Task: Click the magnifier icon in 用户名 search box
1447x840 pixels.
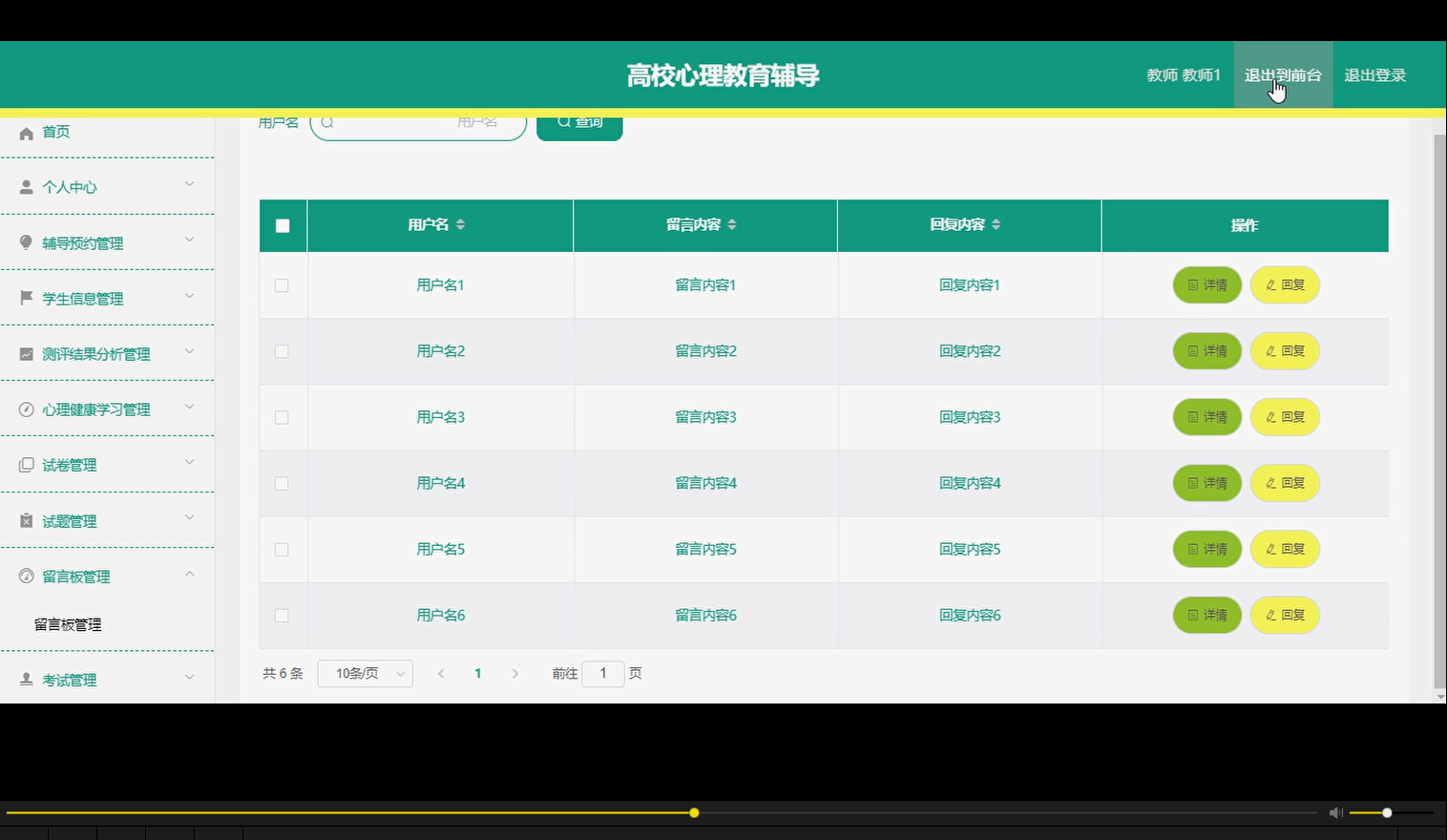Action: (x=327, y=122)
